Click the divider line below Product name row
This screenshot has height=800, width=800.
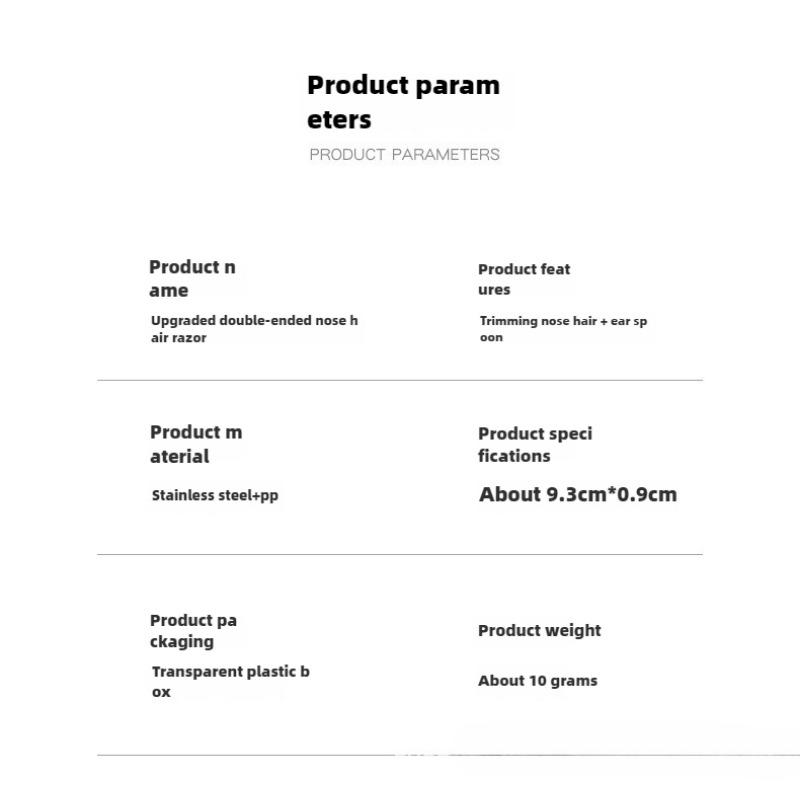pyautogui.click(x=400, y=380)
